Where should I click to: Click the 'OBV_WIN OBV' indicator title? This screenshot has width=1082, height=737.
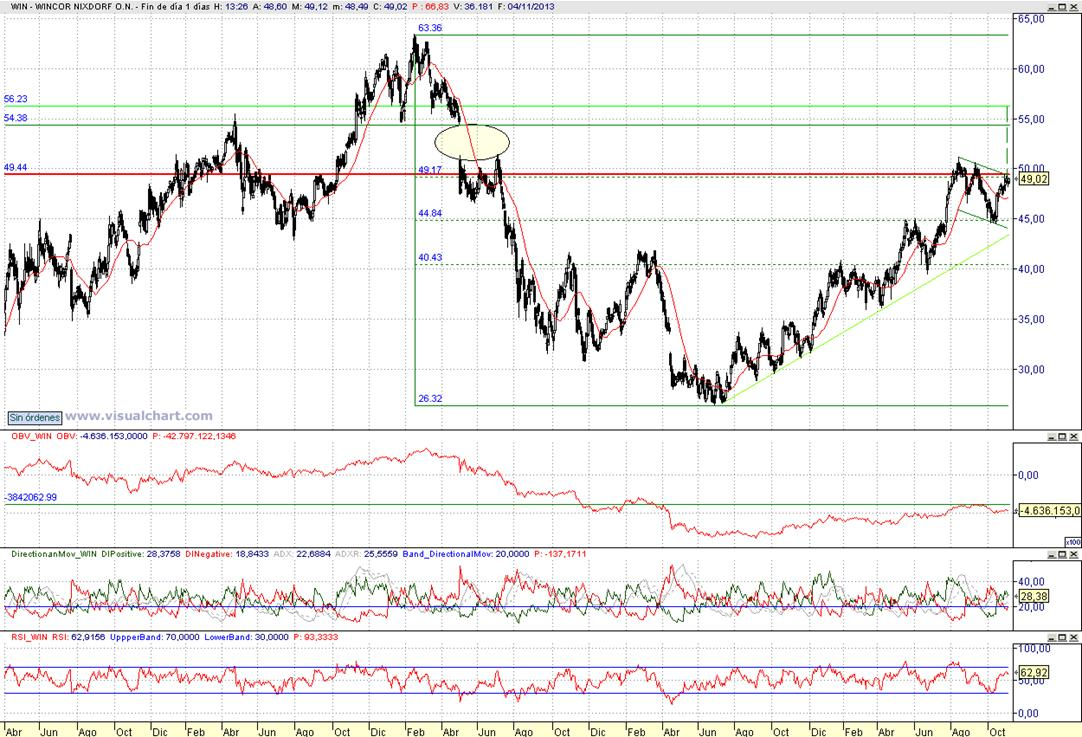(x=43, y=436)
